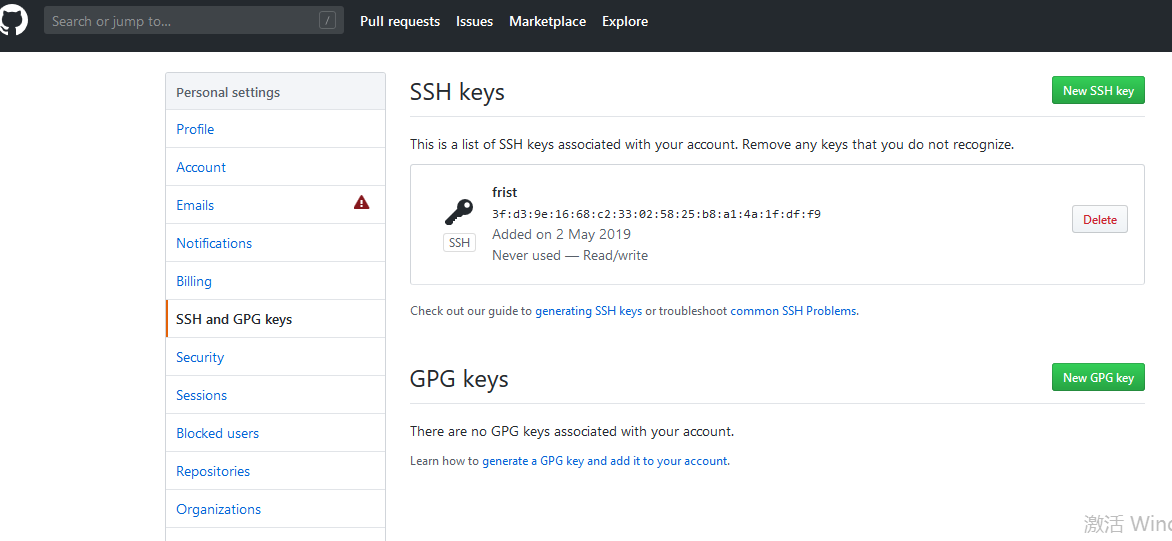1172x541 pixels.
Task: Open Issues in top navigation
Action: [x=474, y=21]
